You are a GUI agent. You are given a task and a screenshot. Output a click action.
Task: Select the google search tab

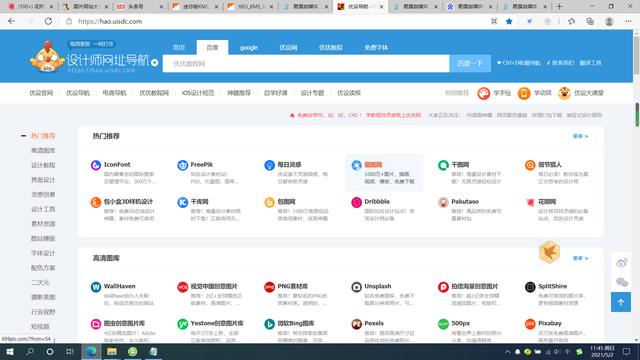pyautogui.click(x=249, y=48)
